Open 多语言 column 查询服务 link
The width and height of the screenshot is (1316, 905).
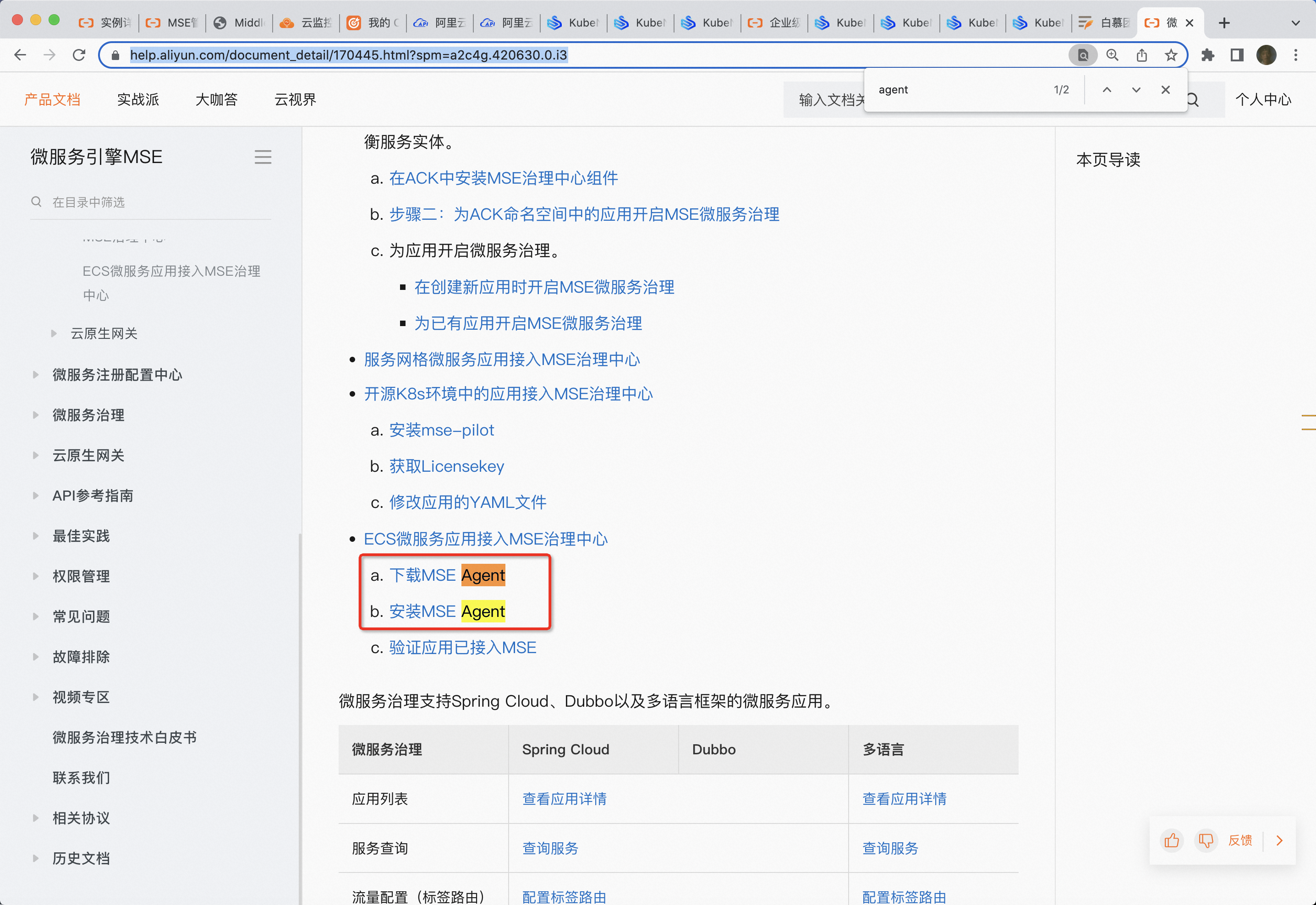click(x=890, y=848)
